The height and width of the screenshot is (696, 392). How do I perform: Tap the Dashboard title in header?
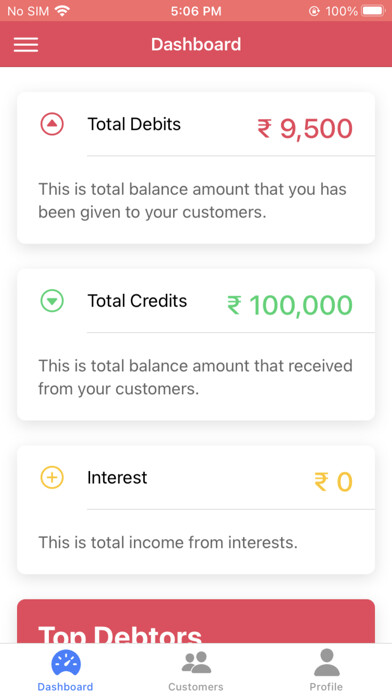tap(196, 44)
